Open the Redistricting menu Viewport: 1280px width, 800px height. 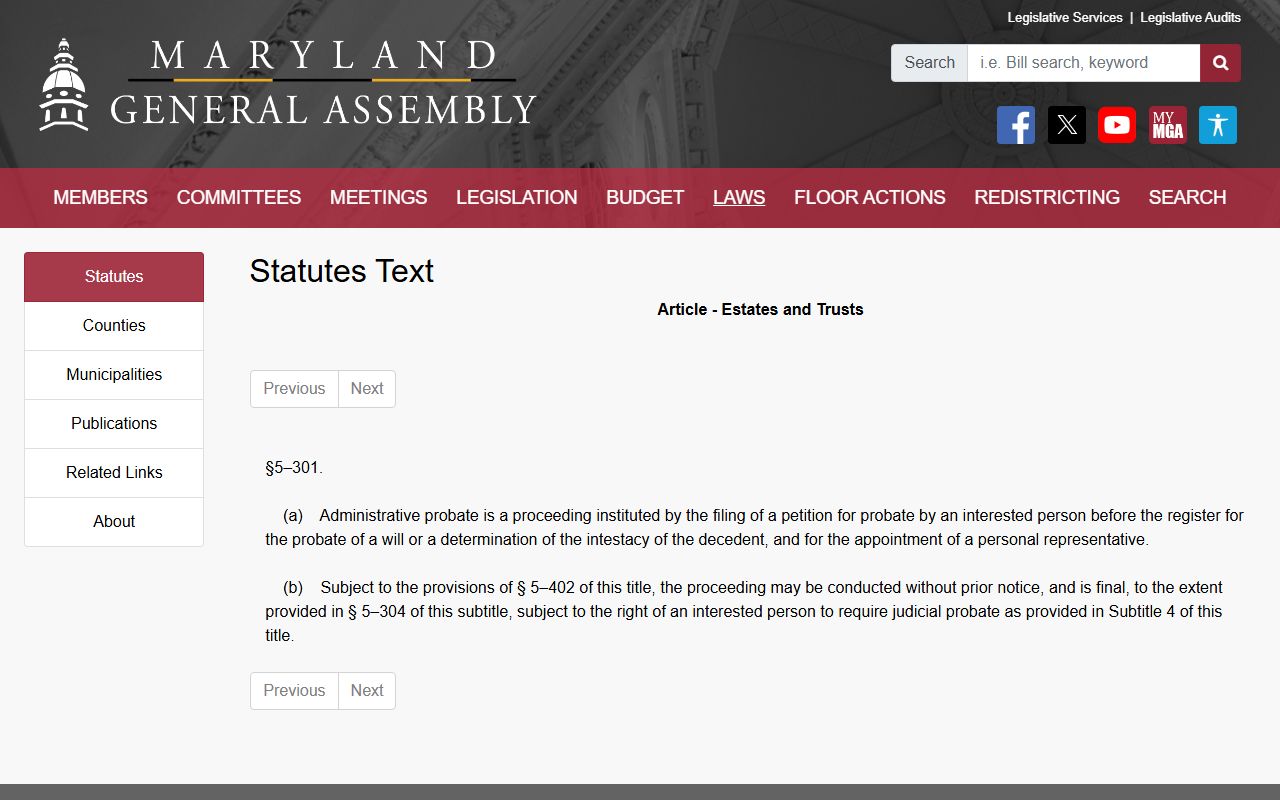tap(1047, 198)
